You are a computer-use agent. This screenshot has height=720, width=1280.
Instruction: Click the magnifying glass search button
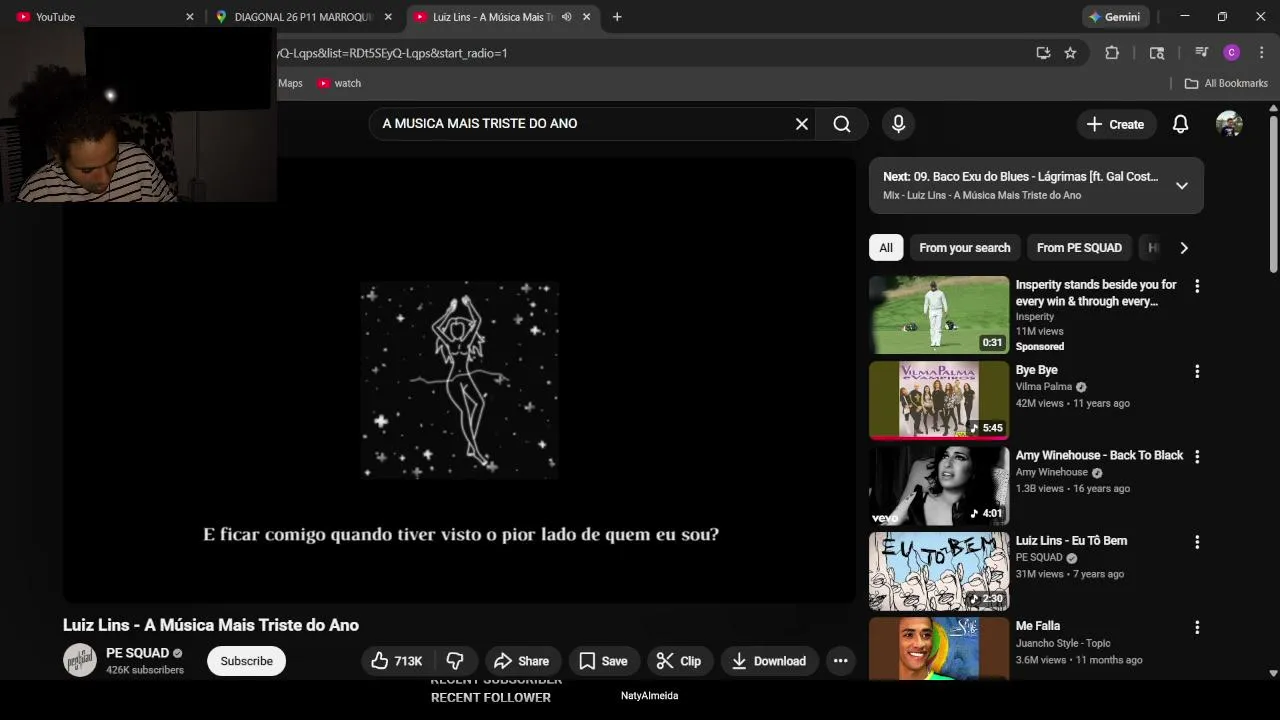[842, 124]
